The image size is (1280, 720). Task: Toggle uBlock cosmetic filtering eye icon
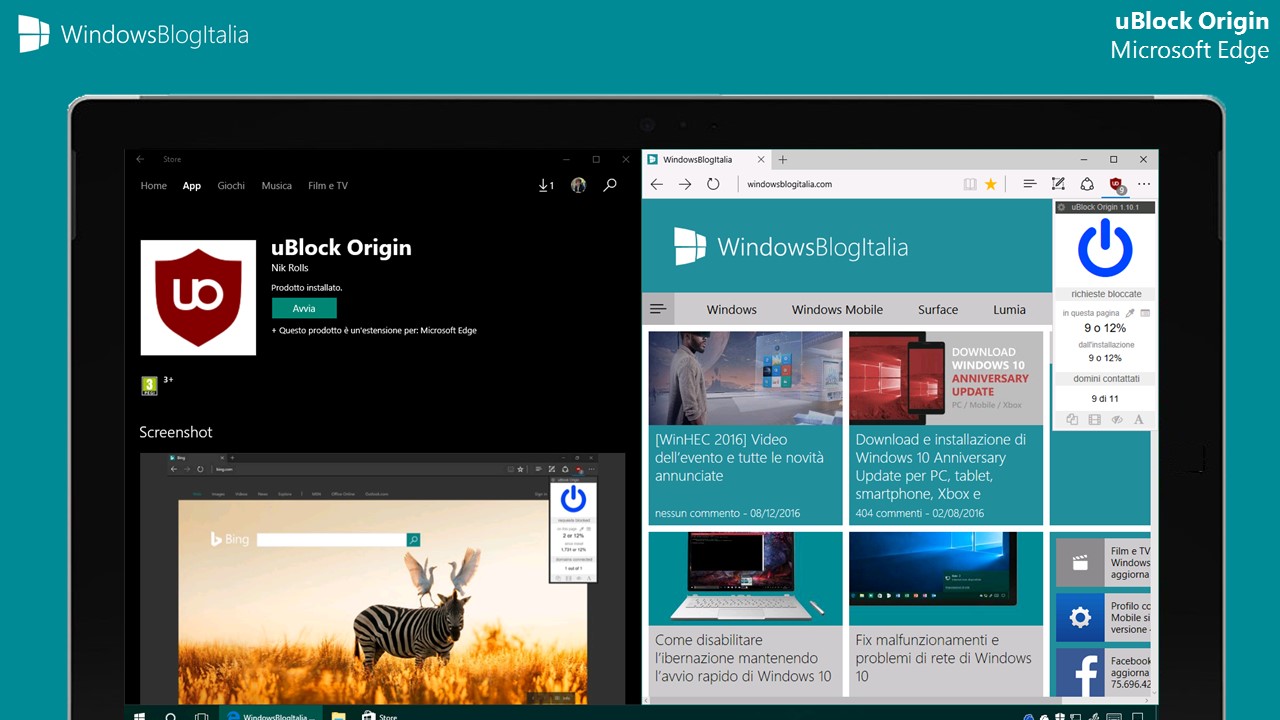(x=1117, y=420)
